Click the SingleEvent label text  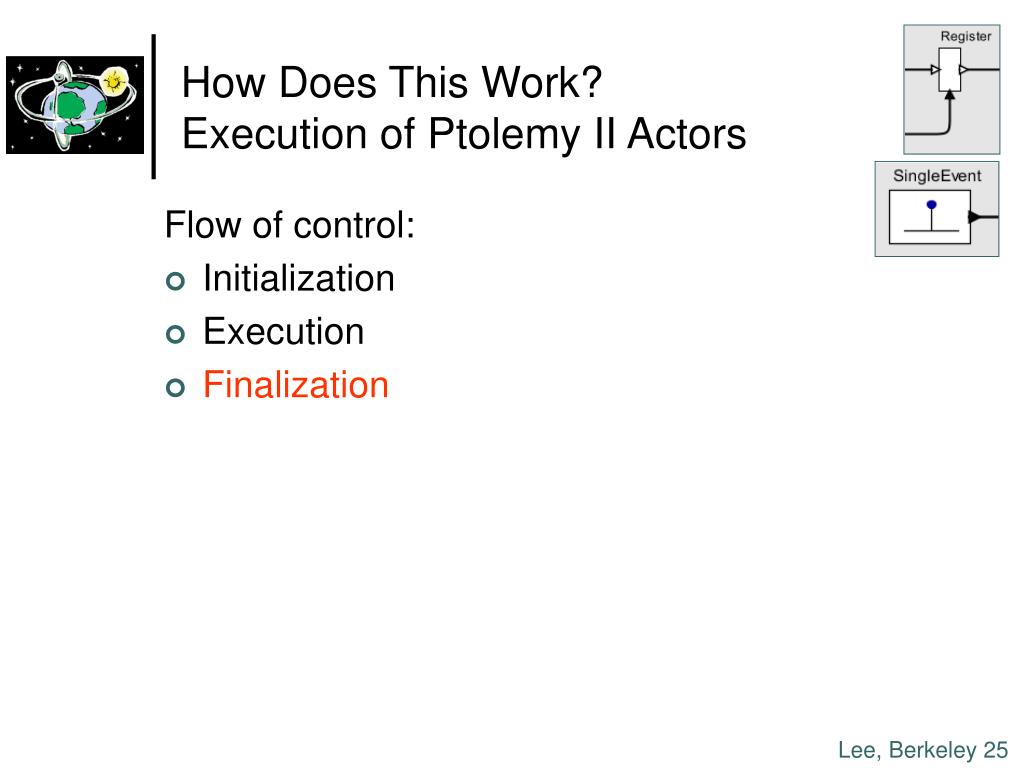pyautogui.click(x=937, y=176)
